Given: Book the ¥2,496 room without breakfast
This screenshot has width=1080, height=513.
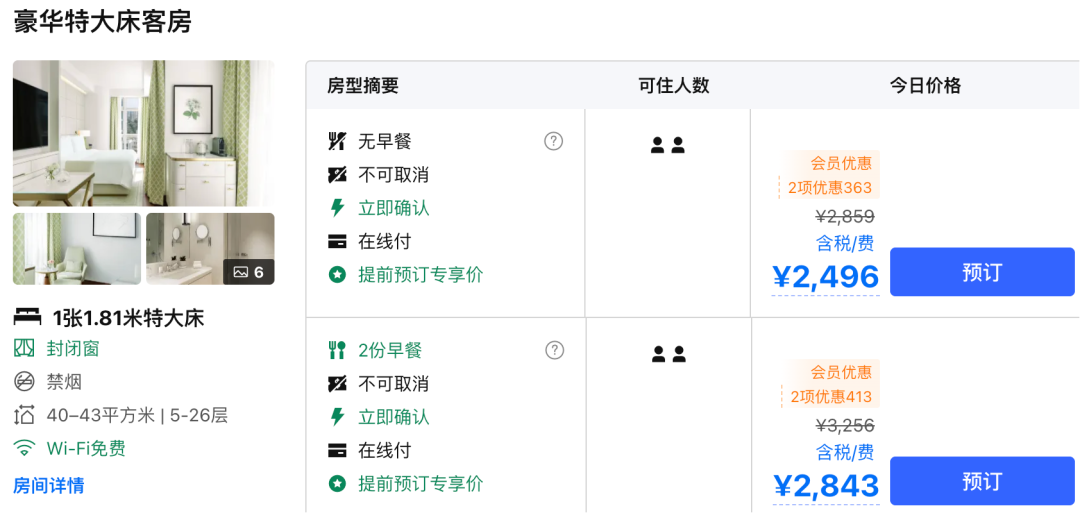Looking at the screenshot, I should [981, 272].
